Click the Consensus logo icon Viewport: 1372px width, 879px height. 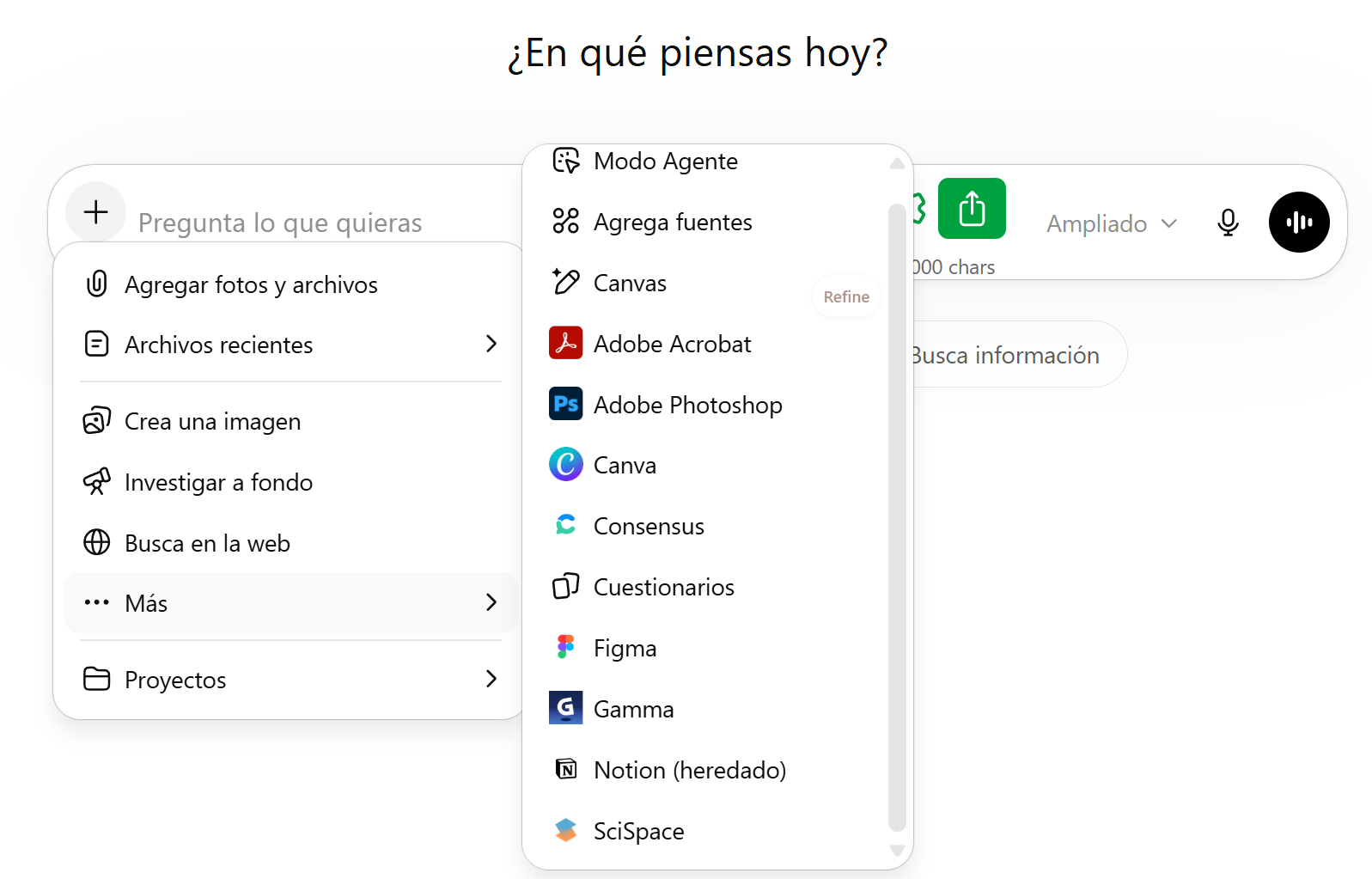click(x=566, y=524)
